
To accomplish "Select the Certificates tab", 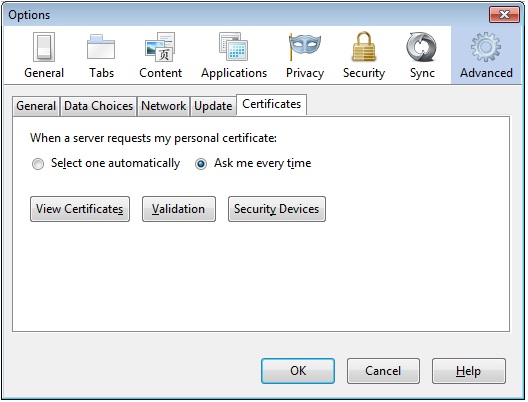I will tap(271, 104).
